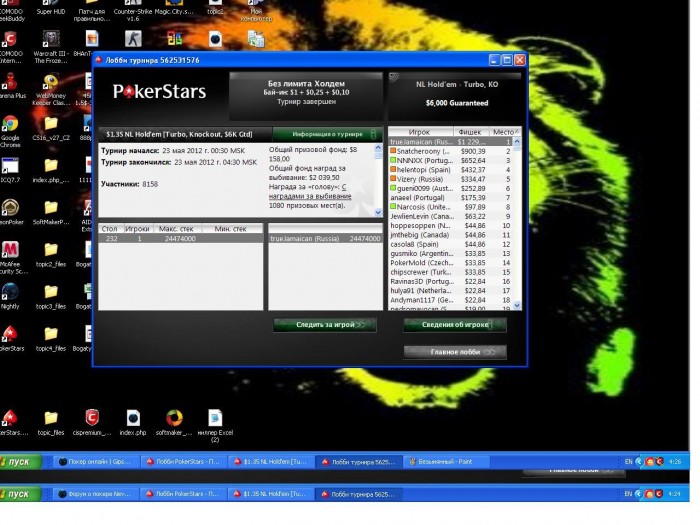
Task: Open the softmaker_ desktop icon
Action: pos(174,422)
